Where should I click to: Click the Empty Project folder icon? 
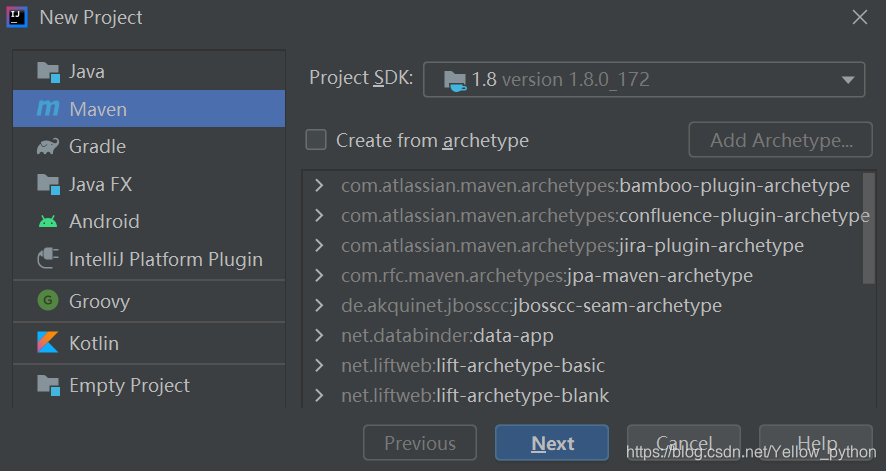[x=48, y=385]
